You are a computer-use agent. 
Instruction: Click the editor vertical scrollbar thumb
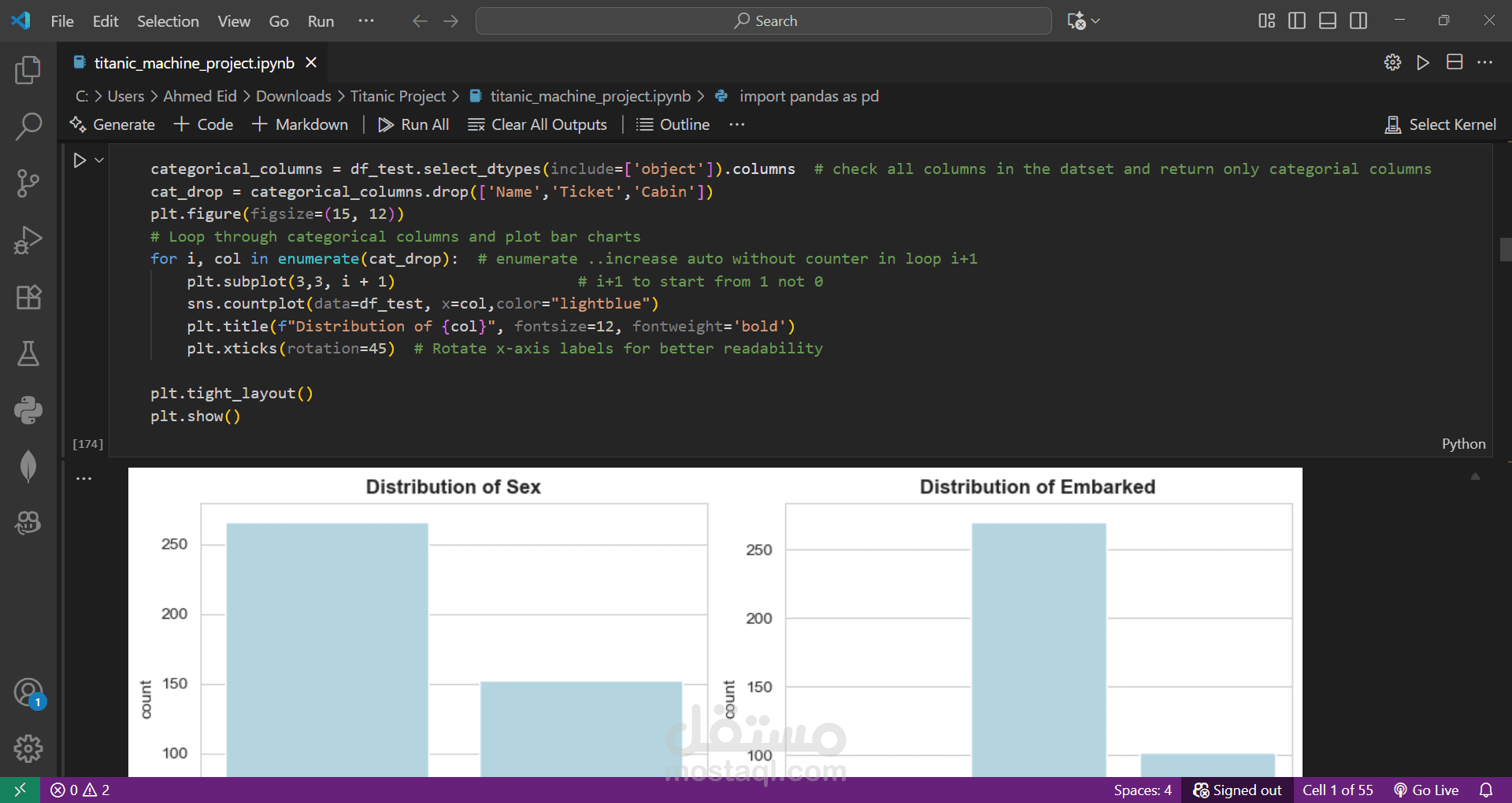[1505, 249]
